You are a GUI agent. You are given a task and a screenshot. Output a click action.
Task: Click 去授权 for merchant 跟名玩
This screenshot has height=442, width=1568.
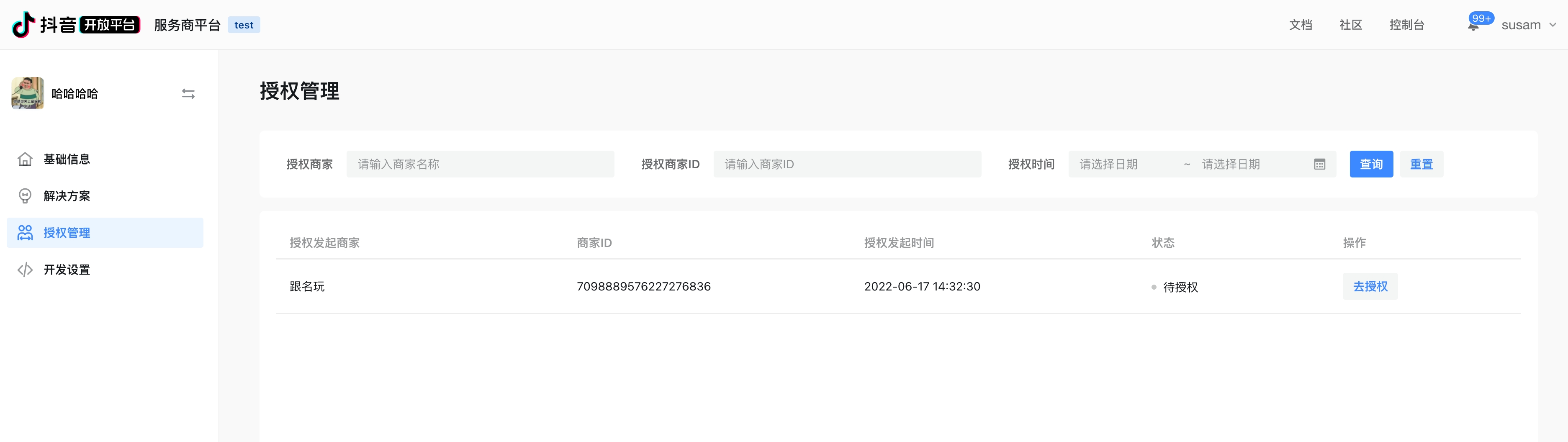(x=1370, y=287)
